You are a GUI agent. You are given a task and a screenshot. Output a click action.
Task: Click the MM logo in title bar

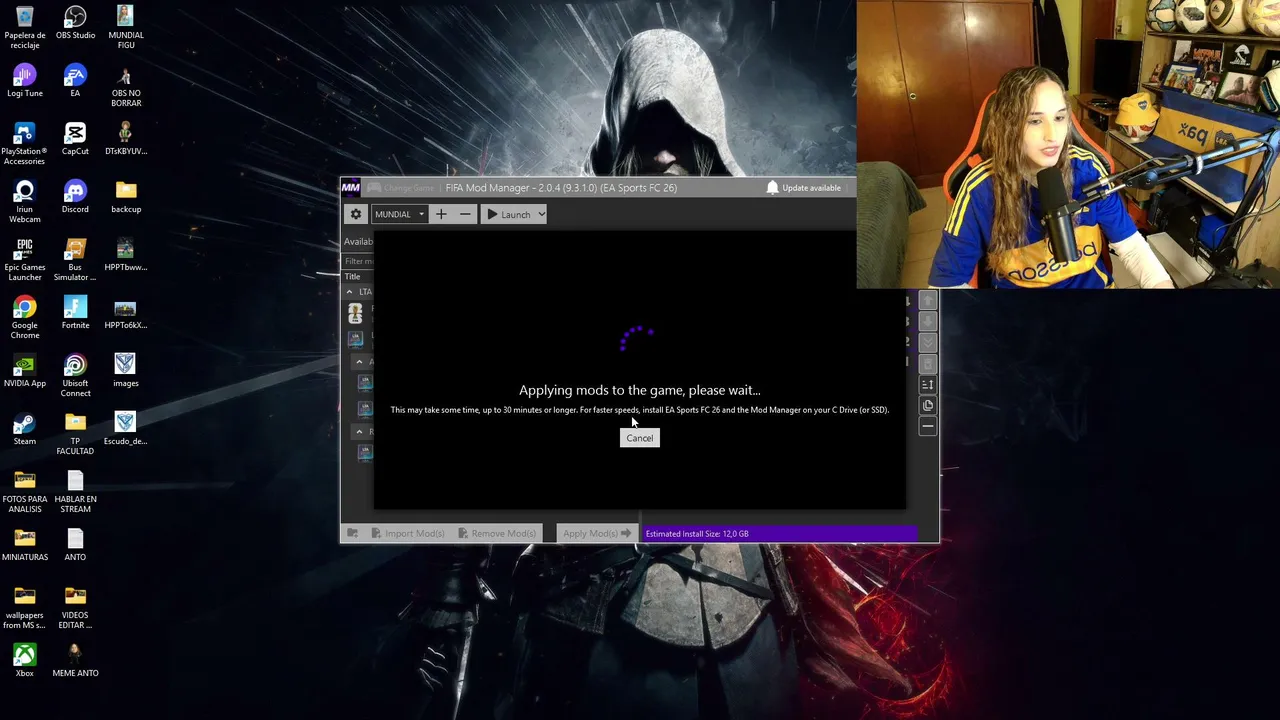tap(351, 188)
